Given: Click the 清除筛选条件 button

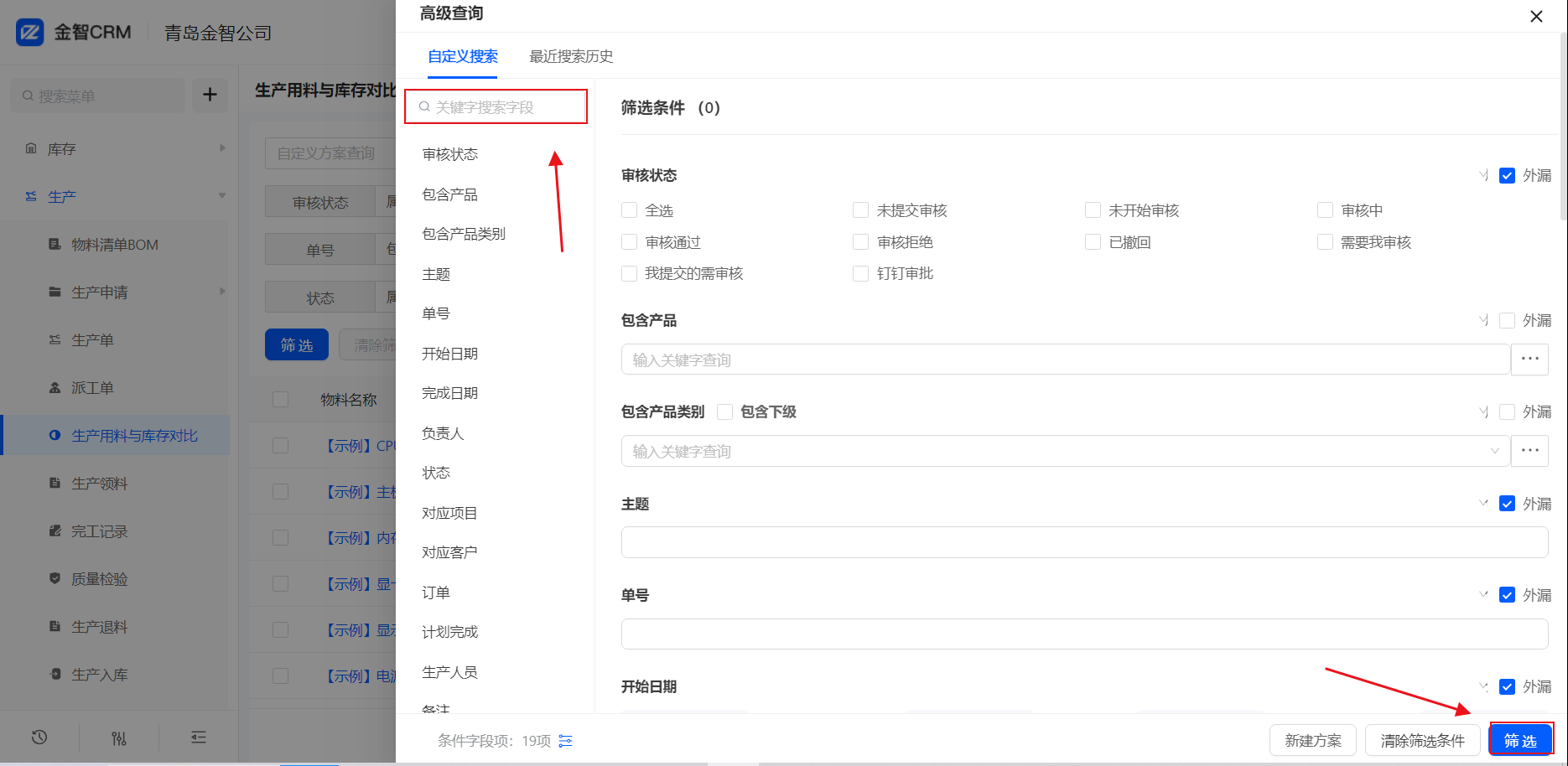Looking at the screenshot, I should point(1422,741).
